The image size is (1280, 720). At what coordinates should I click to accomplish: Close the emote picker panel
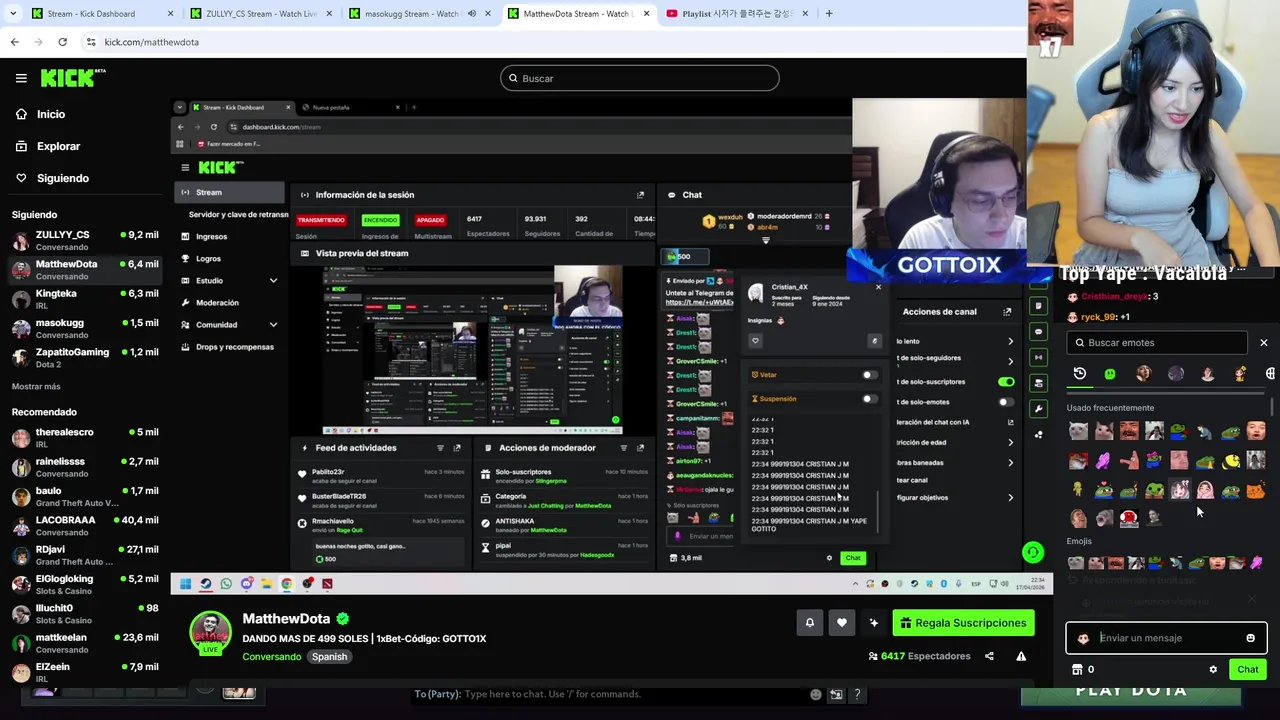[1263, 343]
